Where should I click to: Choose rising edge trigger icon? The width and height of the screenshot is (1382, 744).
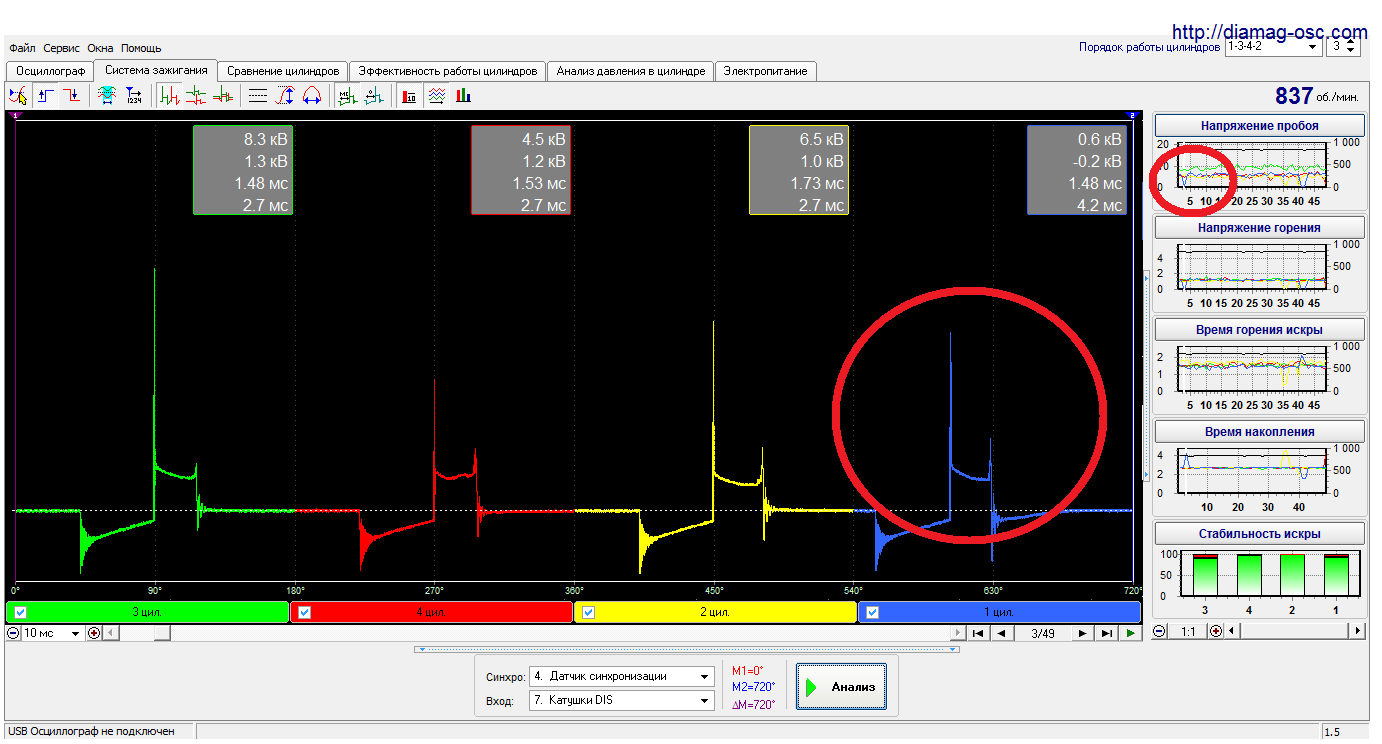[x=46, y=96]
